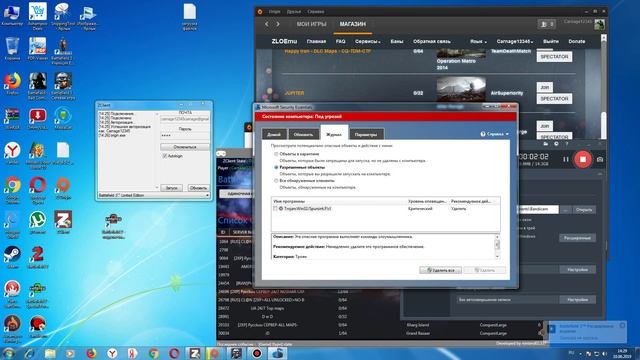The image size is (640, 360).
Task: Click the threat description scrollbar
Action: [x=497, y=246]
